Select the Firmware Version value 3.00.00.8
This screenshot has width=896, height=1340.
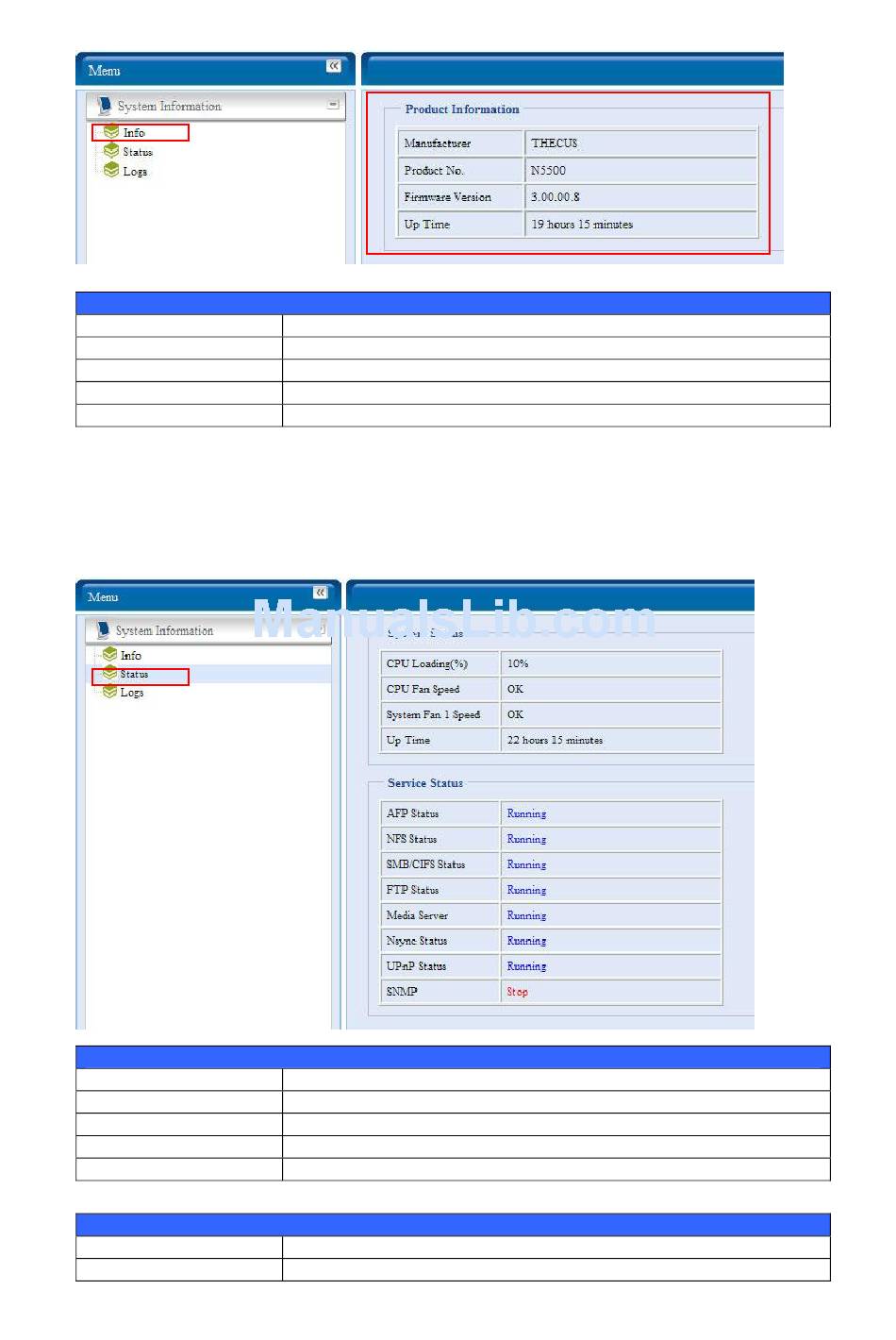pos(555,197)
